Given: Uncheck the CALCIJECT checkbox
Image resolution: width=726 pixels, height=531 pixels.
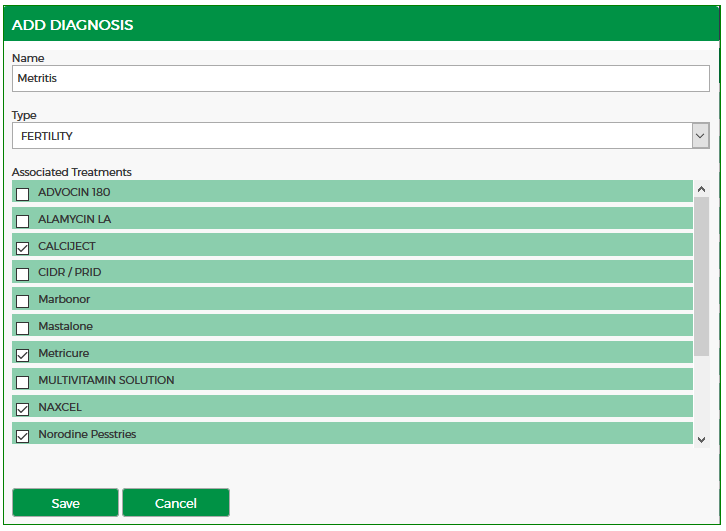Looking at the screenshot, I should pyautogui.click(x=22, y=248).
